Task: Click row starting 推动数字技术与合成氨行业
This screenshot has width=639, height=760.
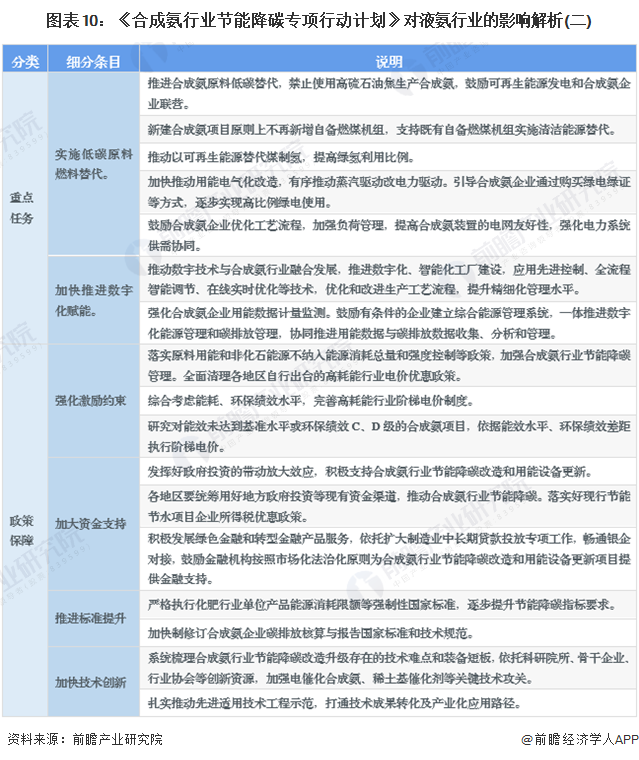Action: (388, 279)
